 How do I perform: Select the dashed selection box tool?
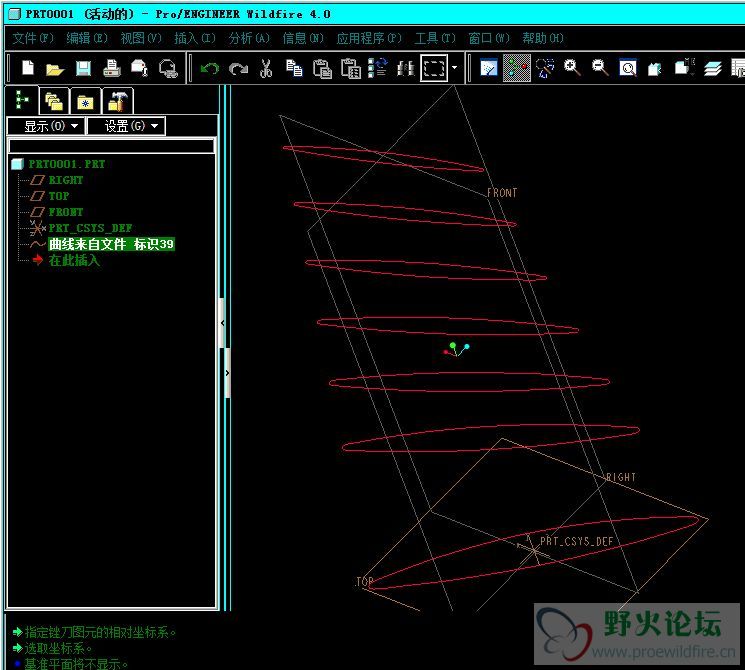[x=434, y=68]
